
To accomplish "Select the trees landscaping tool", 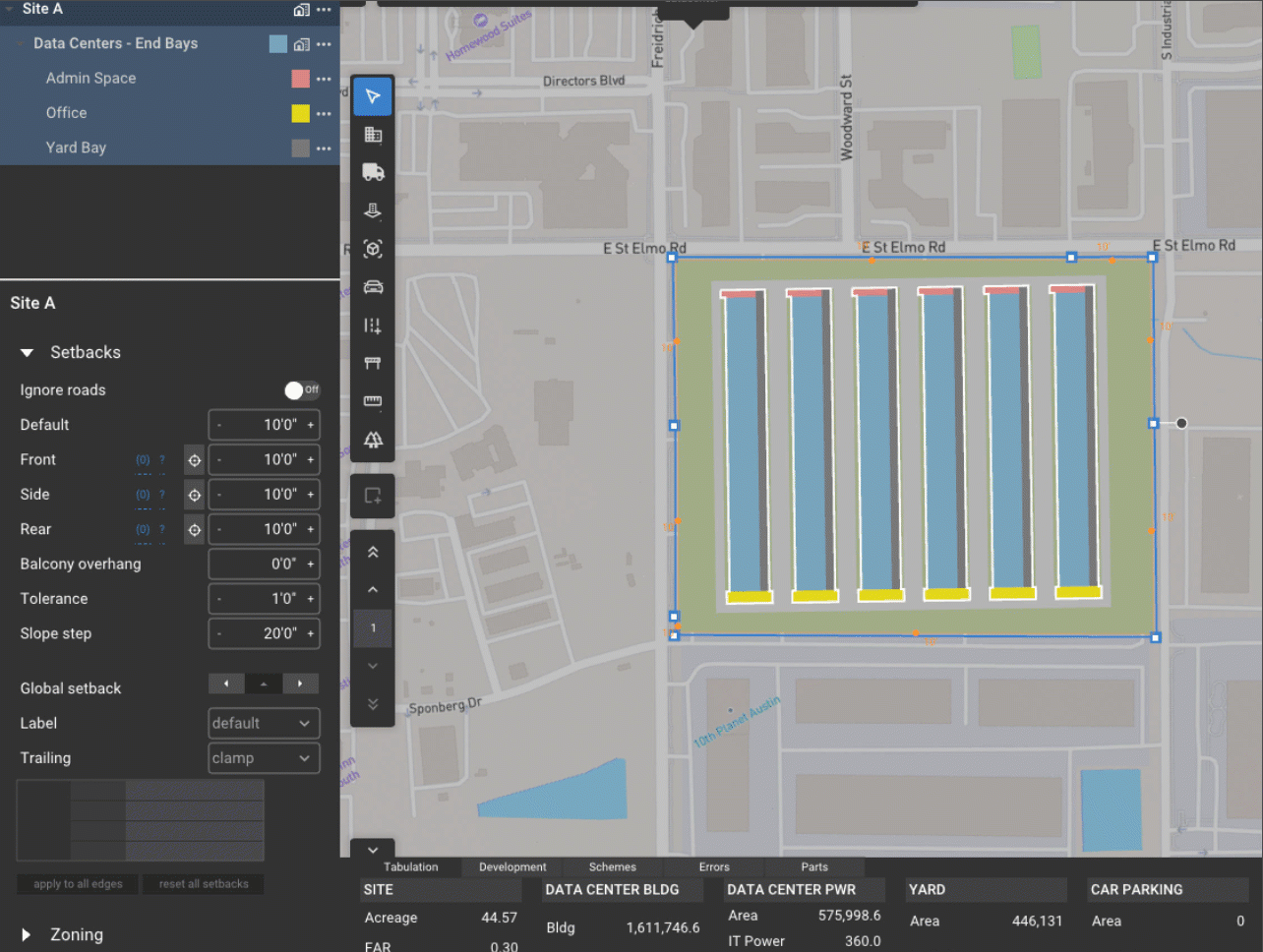I will click(x=373, y=440).
